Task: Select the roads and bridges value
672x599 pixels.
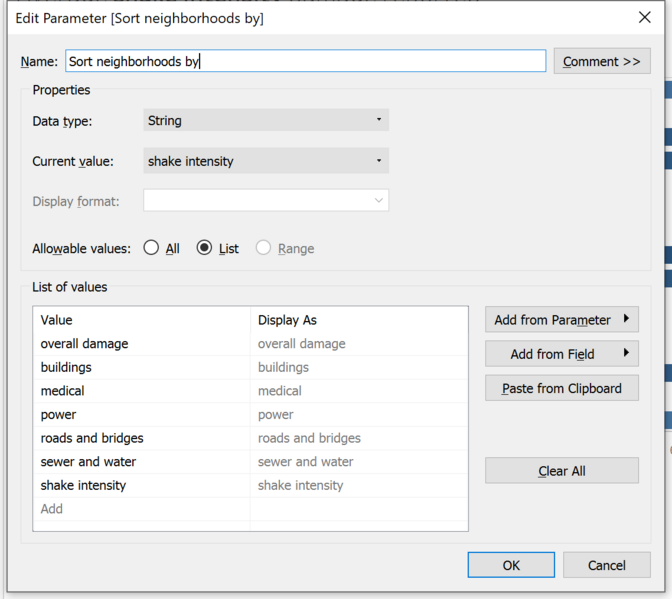Action: tap(92, 438)
